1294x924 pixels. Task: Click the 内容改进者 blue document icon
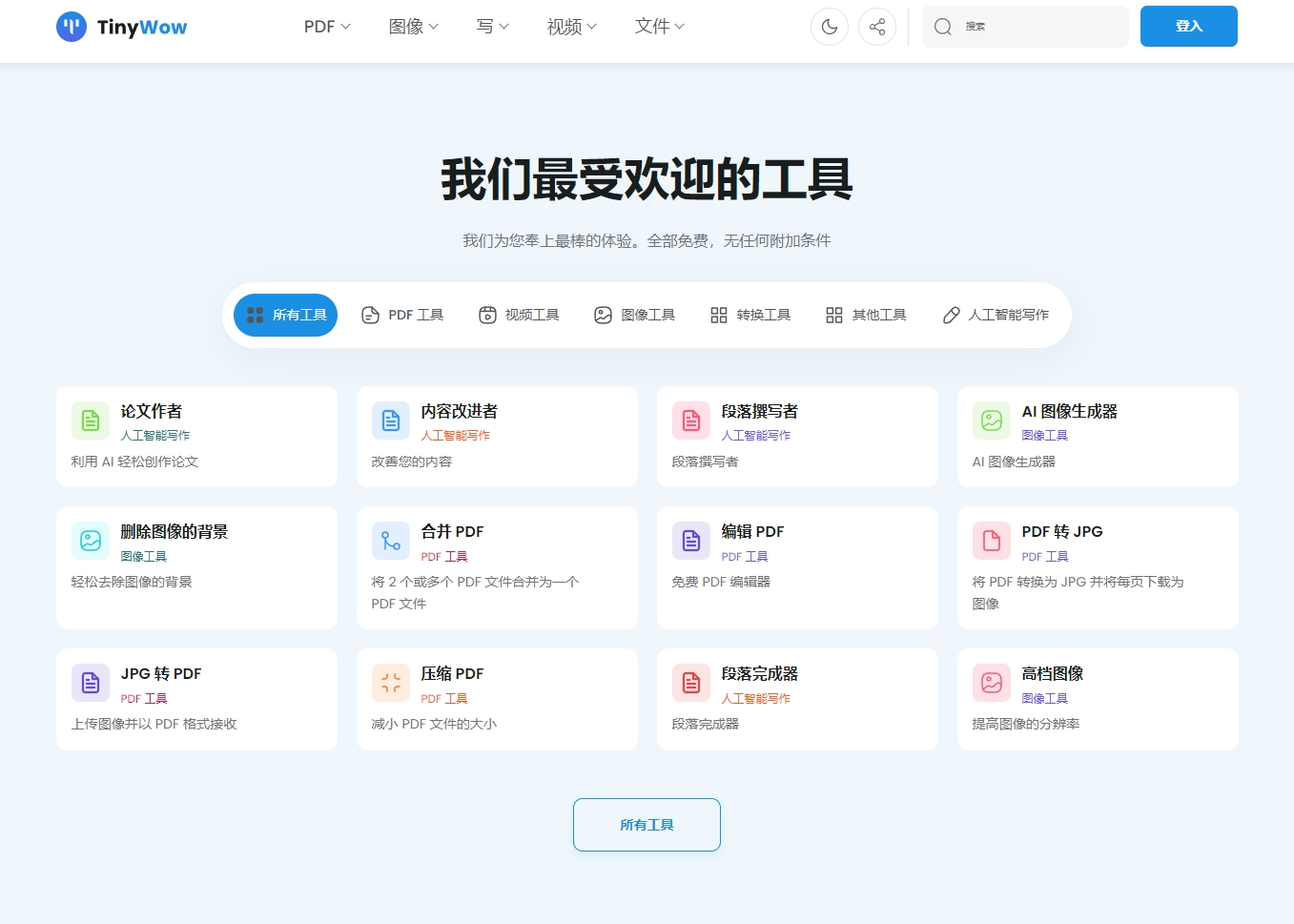(391, 421)
